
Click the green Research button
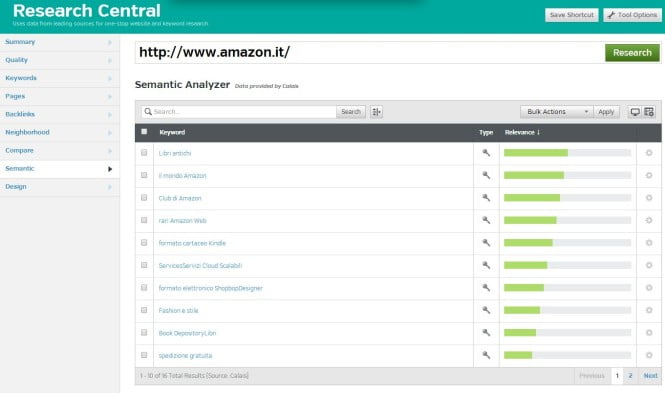(x=632, y=53)
